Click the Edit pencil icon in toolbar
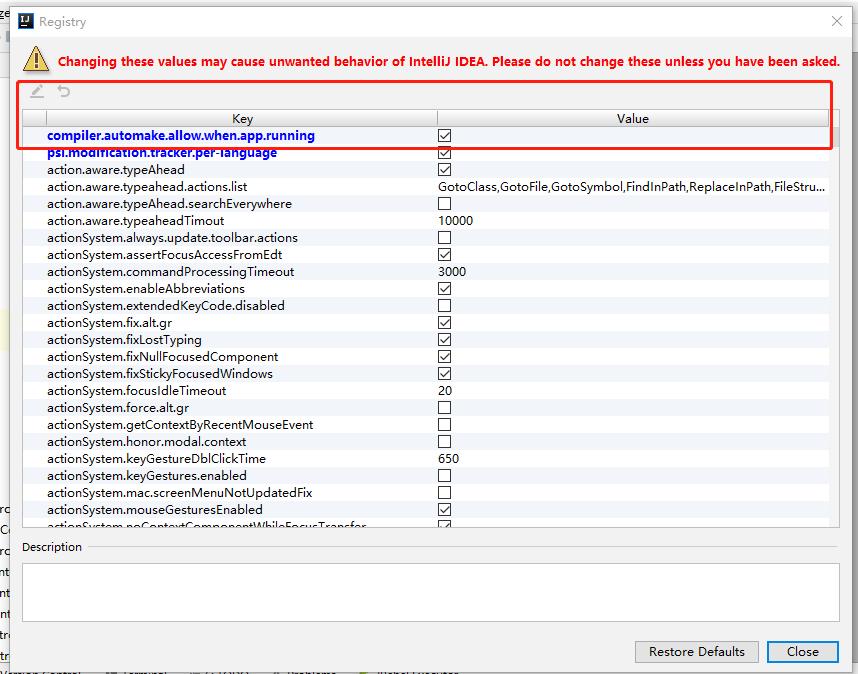This screenshot has width=858, height=674. [37, 91]
